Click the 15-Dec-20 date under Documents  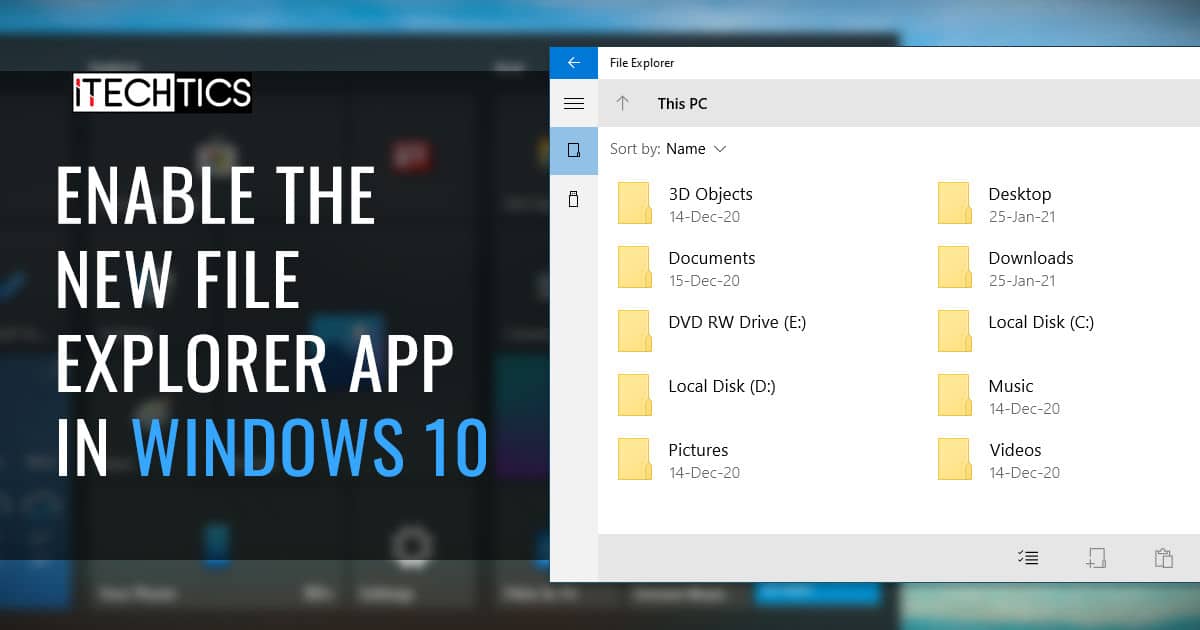pos(704,281)
